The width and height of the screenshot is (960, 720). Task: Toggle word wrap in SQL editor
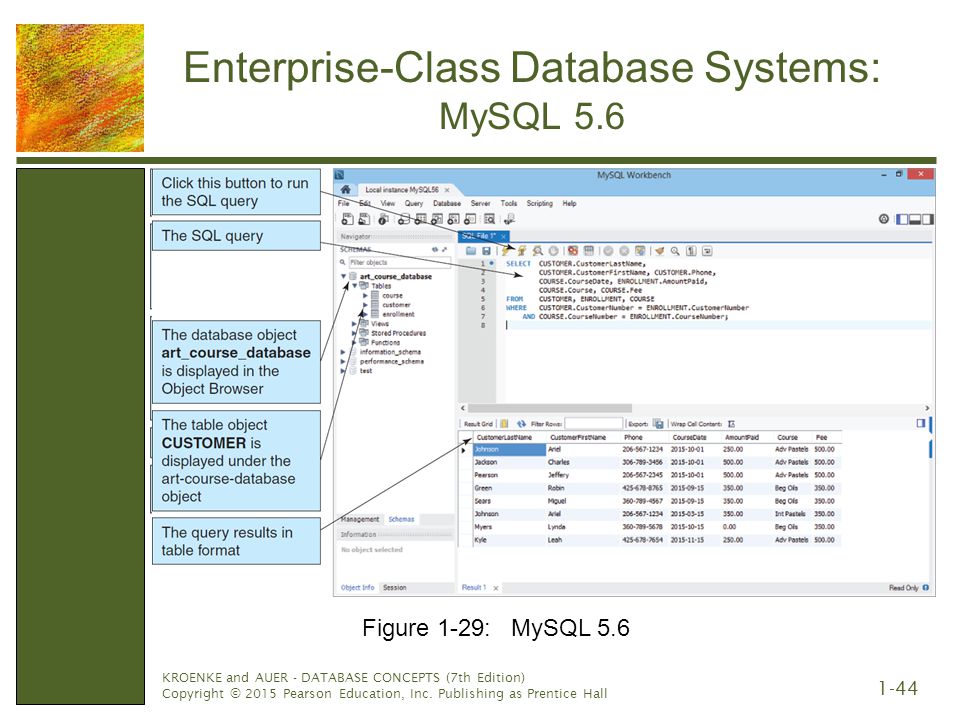[707, 251]
